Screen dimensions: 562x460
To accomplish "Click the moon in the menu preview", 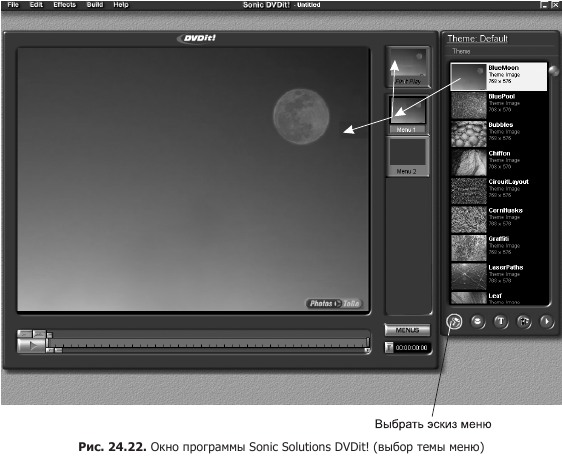I will coord(301,117).
